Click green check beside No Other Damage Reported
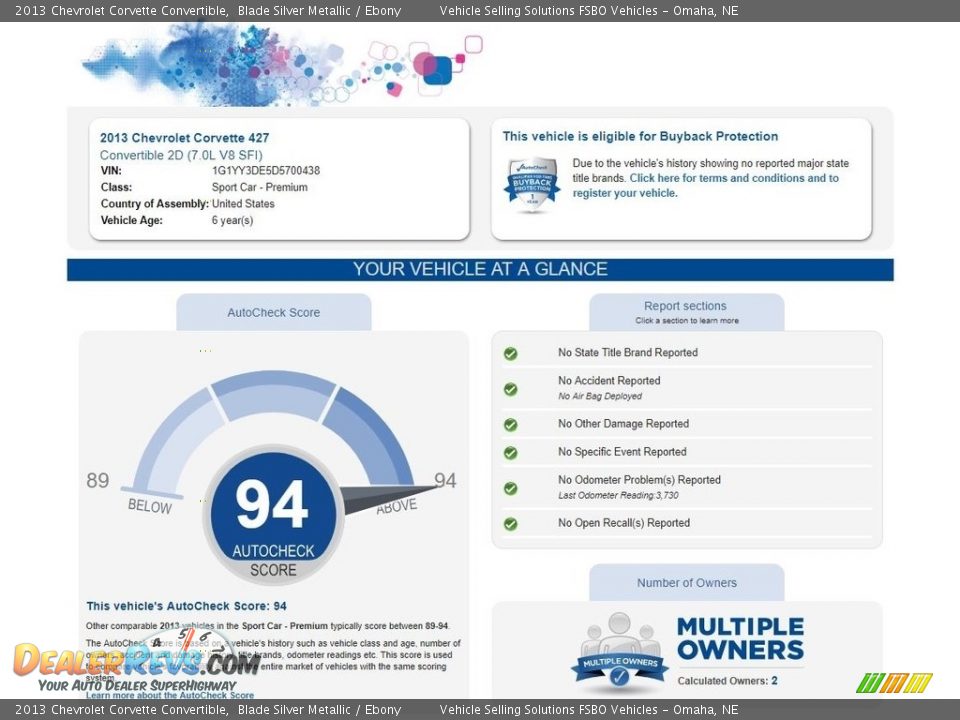Image resolution: width=960 pixels, height=720 pixels. (x=511, y=425)
